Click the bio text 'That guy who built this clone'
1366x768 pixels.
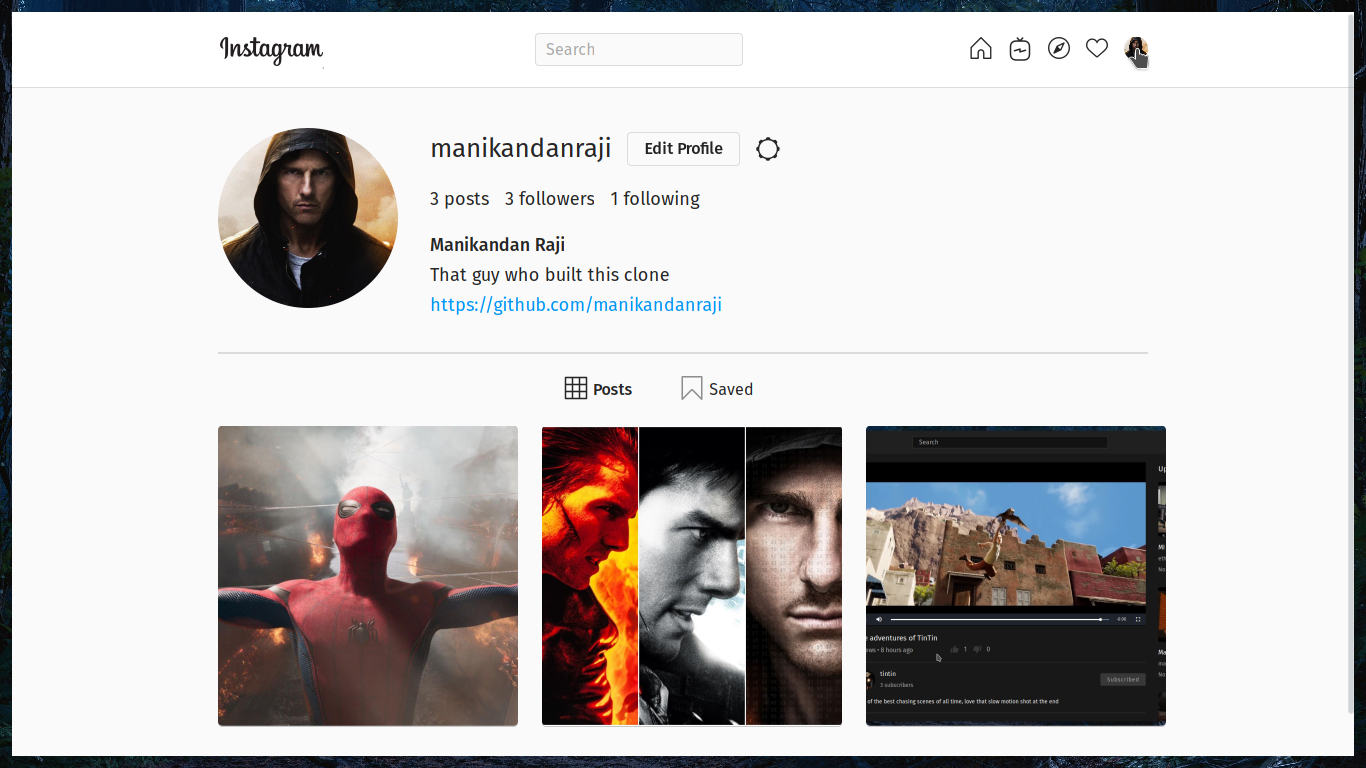pos(550,275)
